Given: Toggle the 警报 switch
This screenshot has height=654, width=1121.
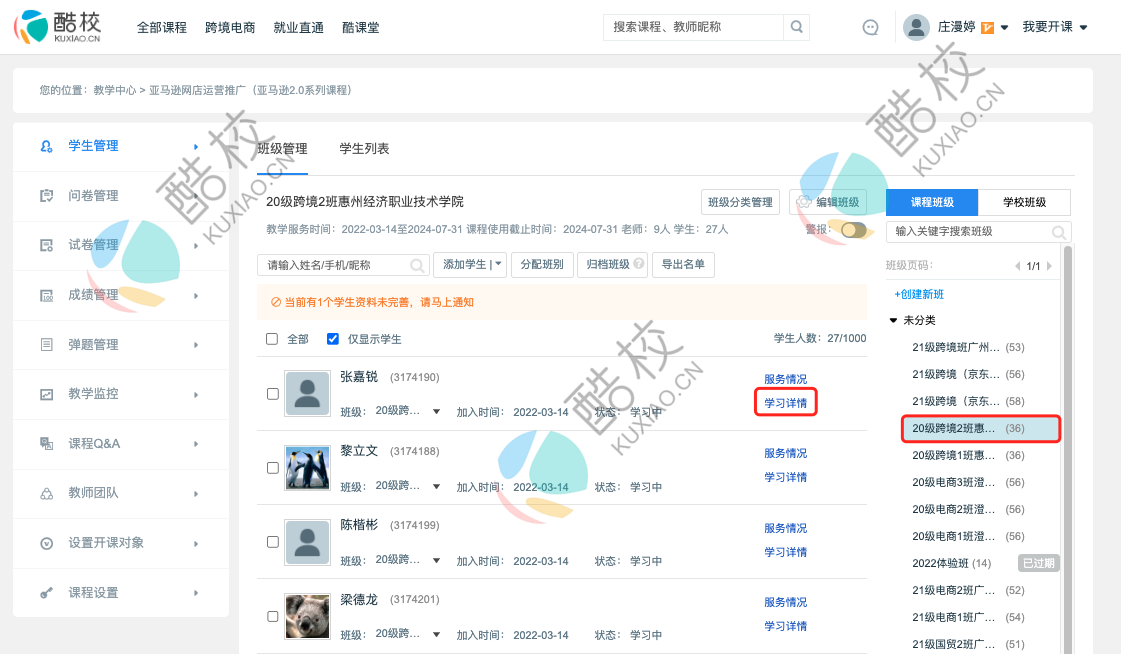Looking at the screenshot, I should click(x=854, y=230).
